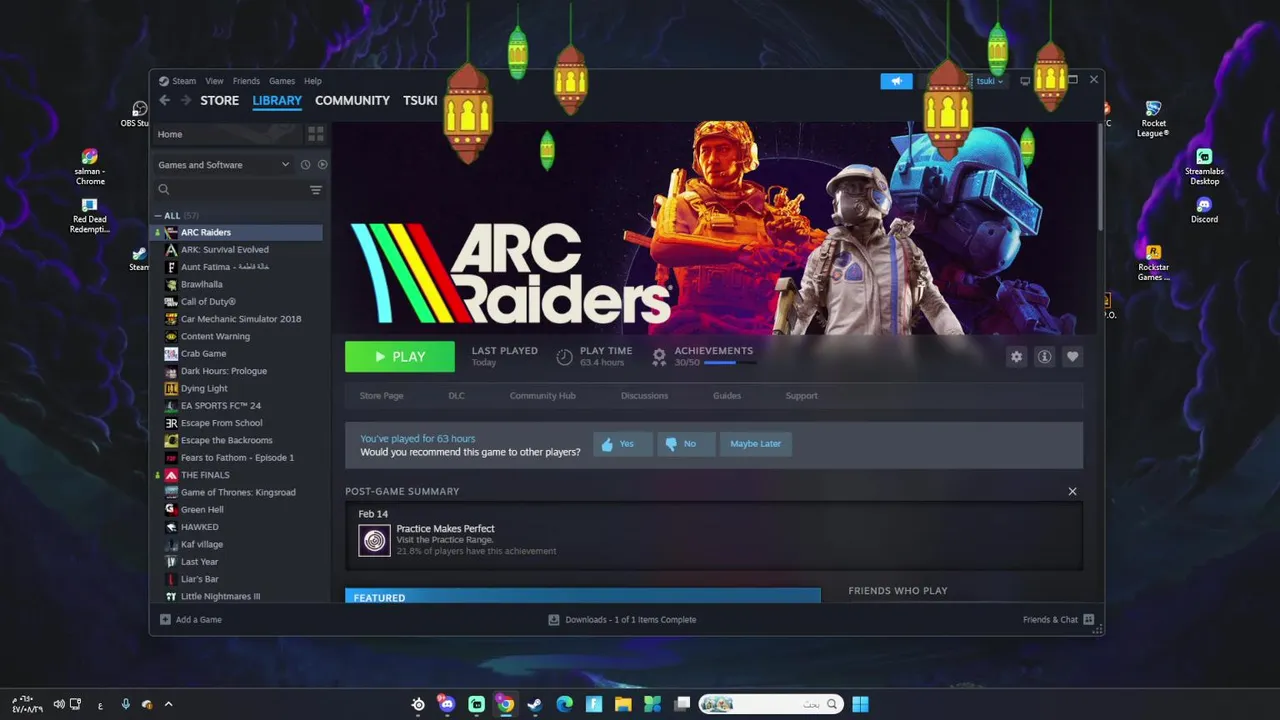Open the Discussions link
The image size is (1280, 720).
click(x=644, y=396)
